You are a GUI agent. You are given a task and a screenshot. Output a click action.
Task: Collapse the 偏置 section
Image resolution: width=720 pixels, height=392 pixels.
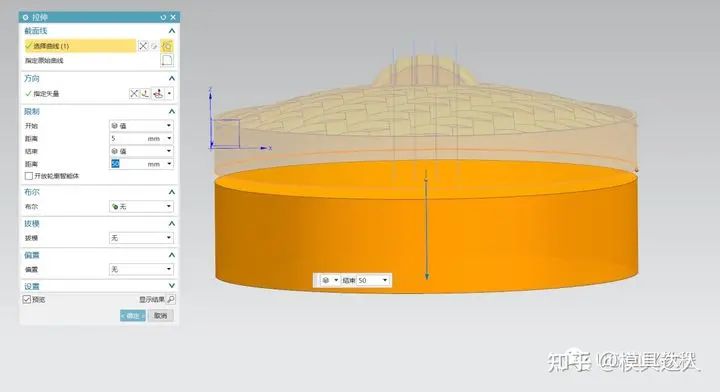[x=172, y=255]
